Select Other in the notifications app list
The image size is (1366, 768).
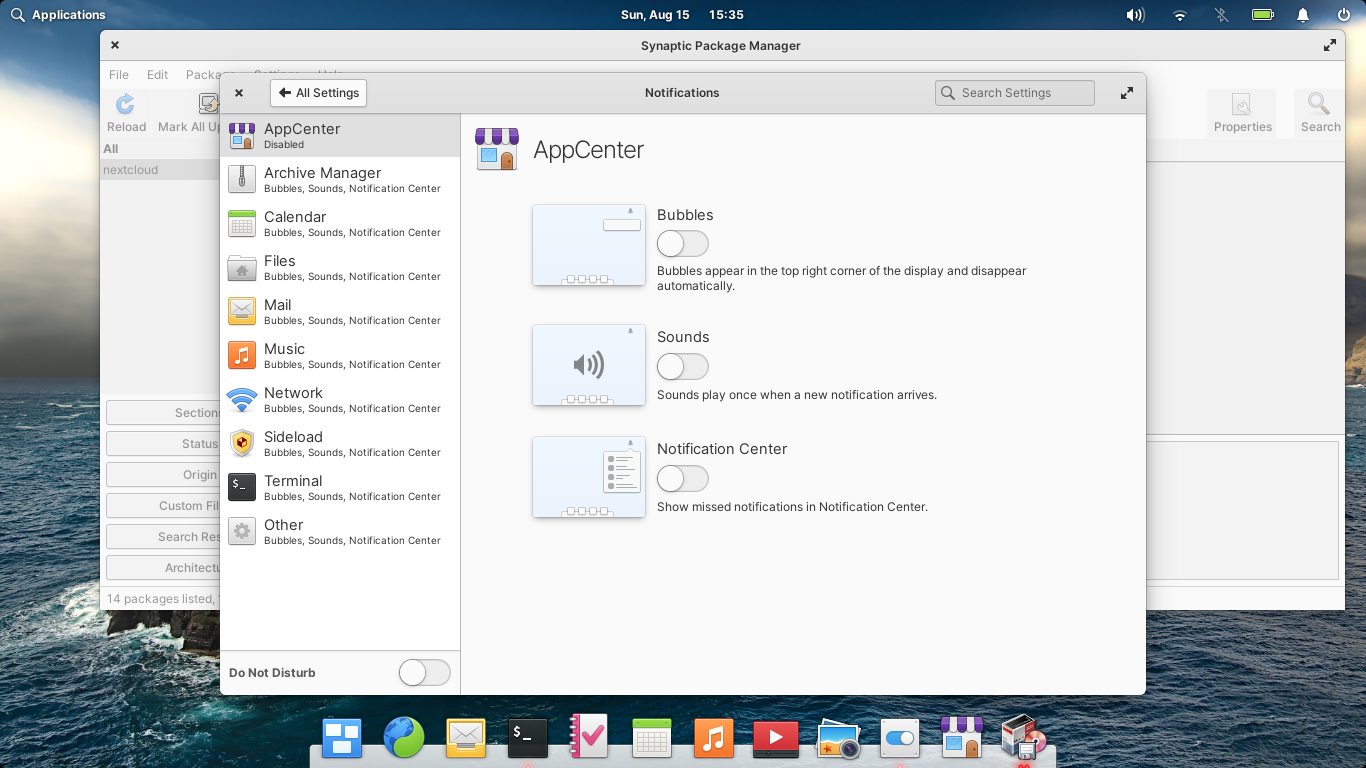pyautogui.click(x=340, y=531)
